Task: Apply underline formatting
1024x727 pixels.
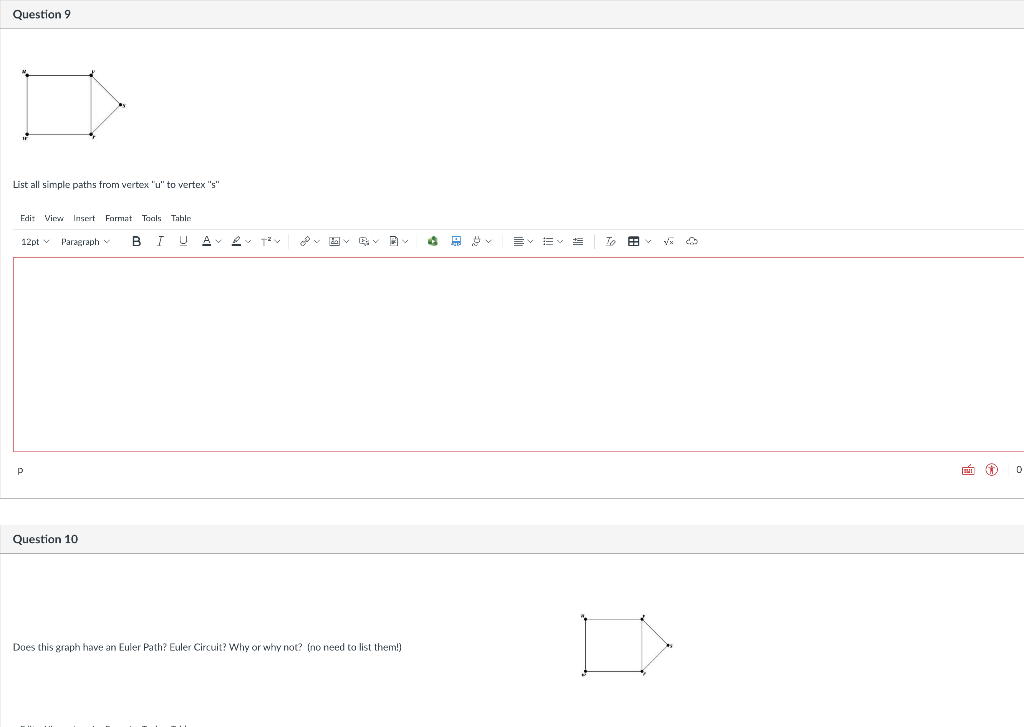Action: (x=182, y=241)
